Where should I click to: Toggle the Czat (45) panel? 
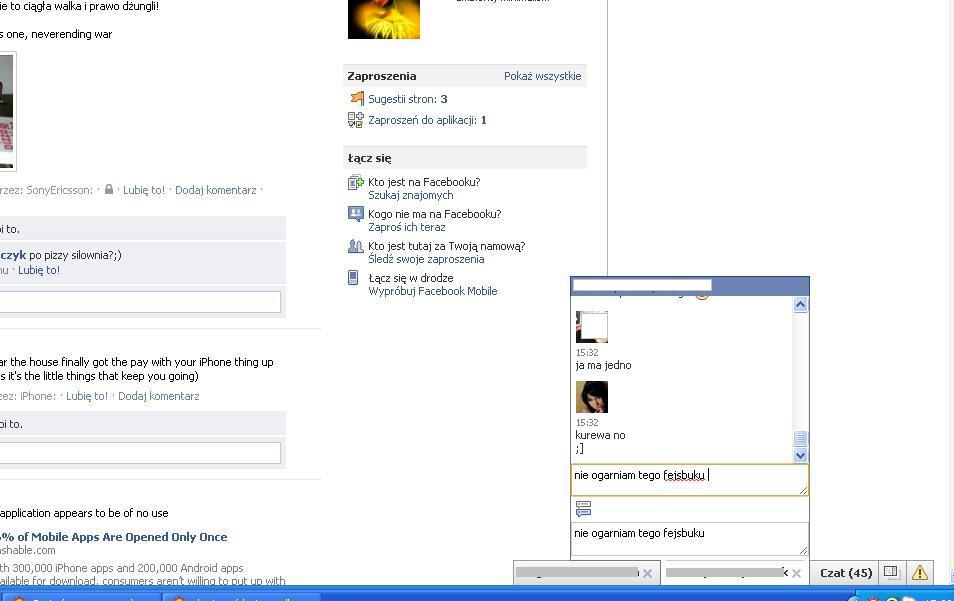coord(845,573)
